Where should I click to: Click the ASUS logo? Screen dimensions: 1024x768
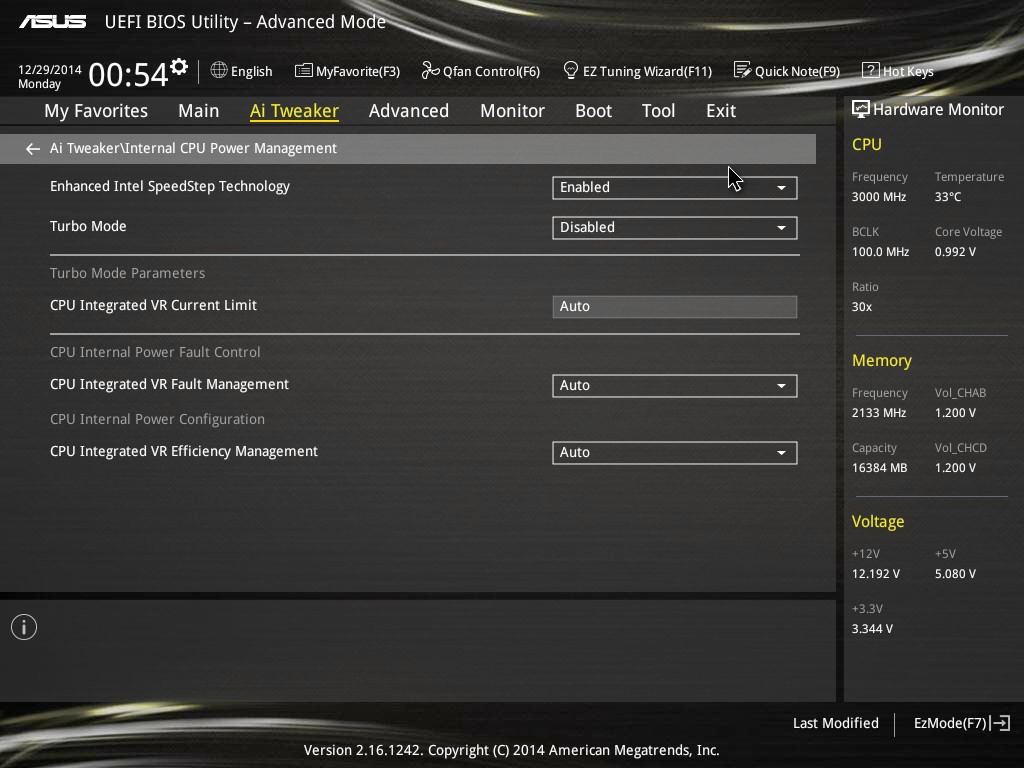point(53,22)
